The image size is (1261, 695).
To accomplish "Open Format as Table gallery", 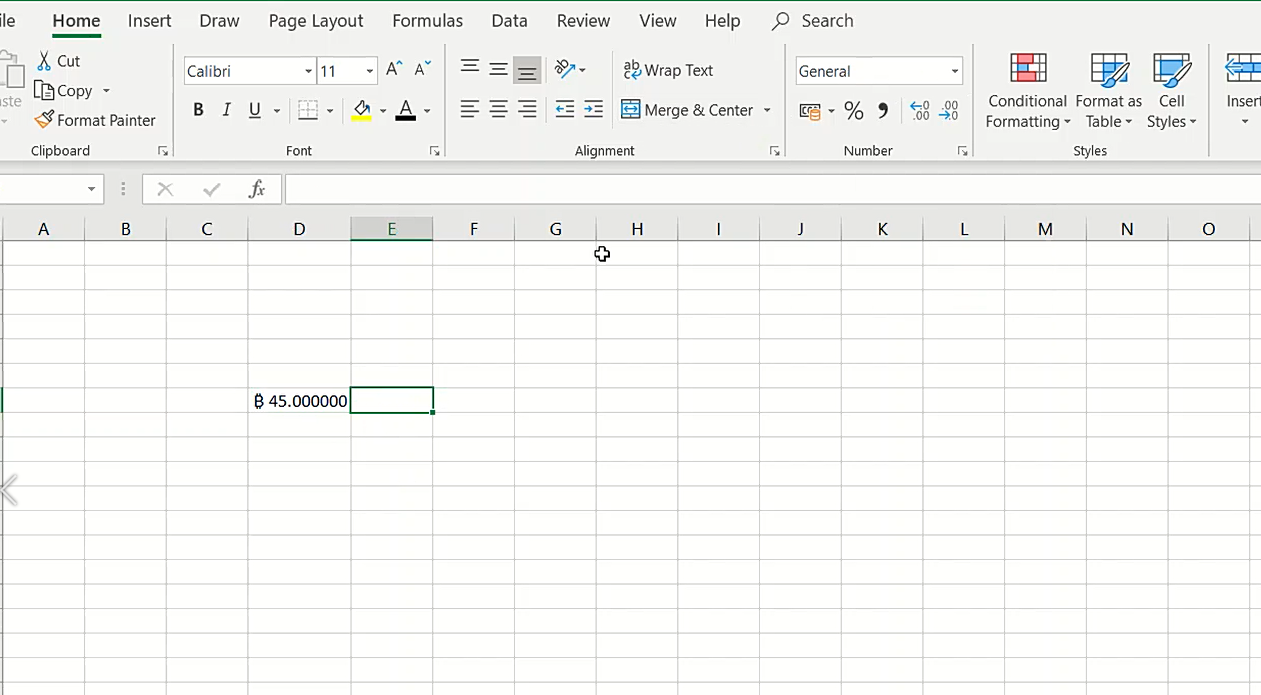I will 1108,91.
